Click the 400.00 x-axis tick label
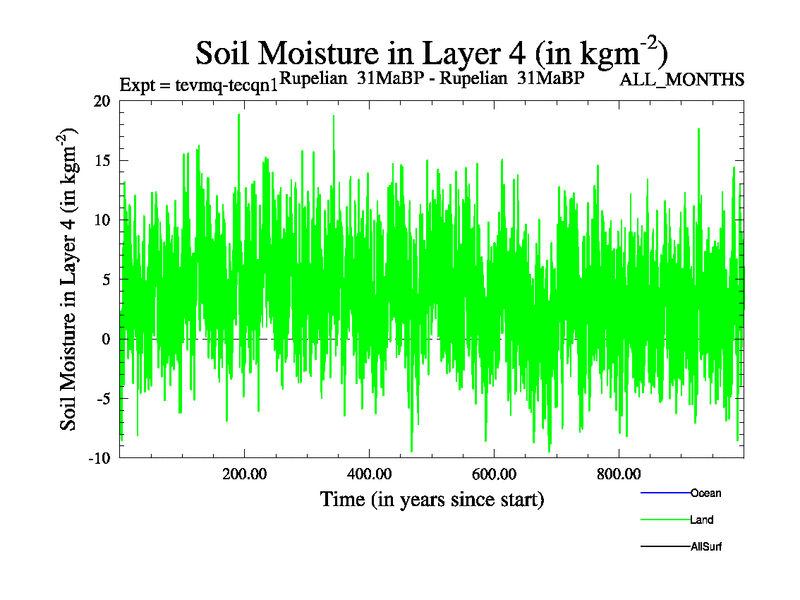This screenshot has height=600, width=800. 369,473
